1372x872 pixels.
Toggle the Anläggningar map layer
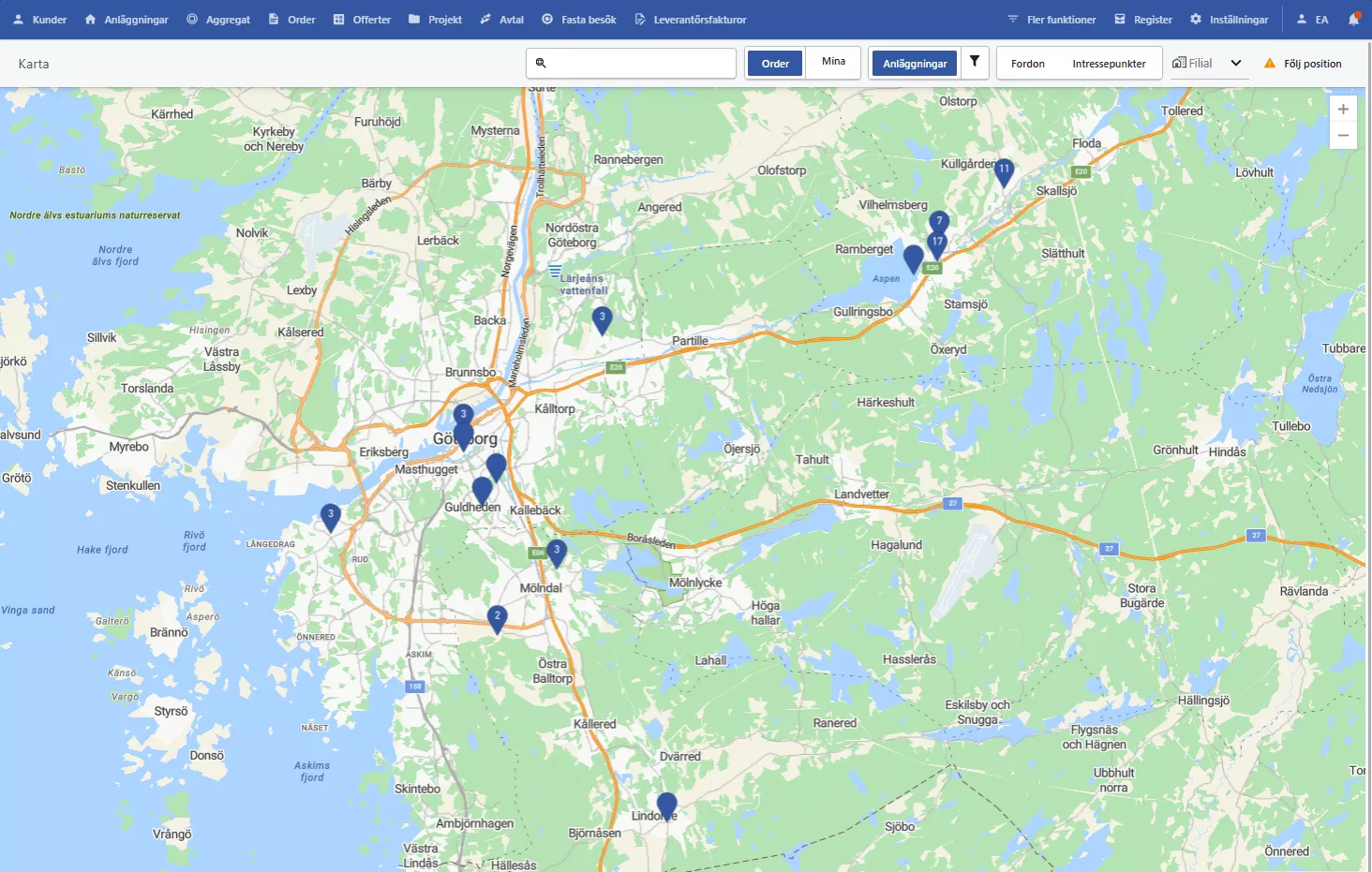[x=914, y=64]
